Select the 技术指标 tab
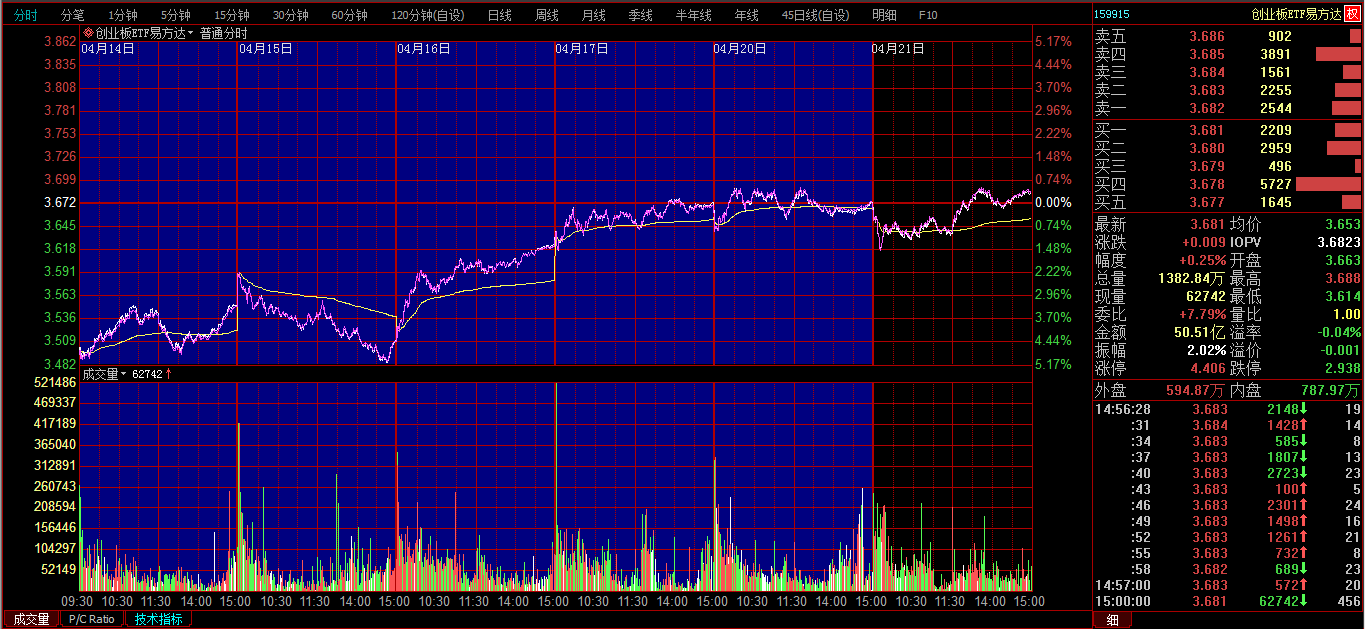 coord(159,619)
